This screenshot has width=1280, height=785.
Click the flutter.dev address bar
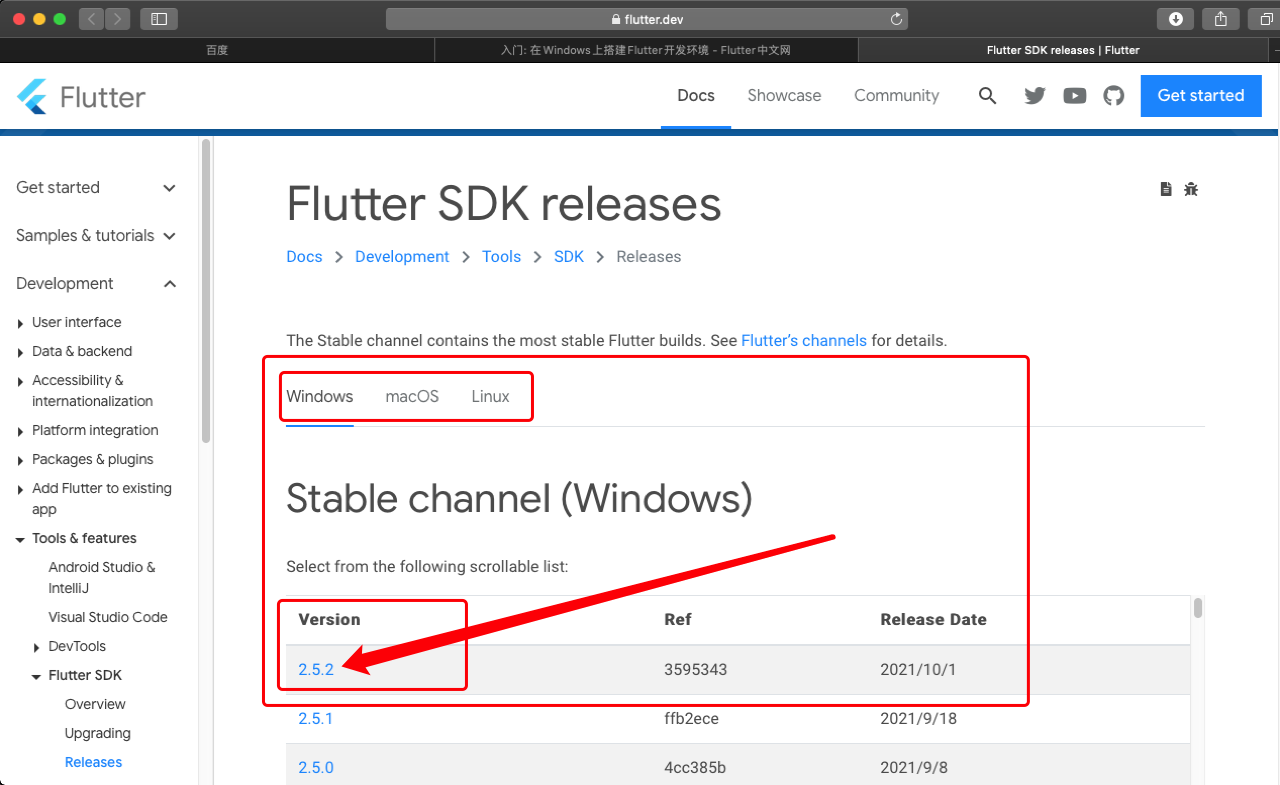point(646,19)
